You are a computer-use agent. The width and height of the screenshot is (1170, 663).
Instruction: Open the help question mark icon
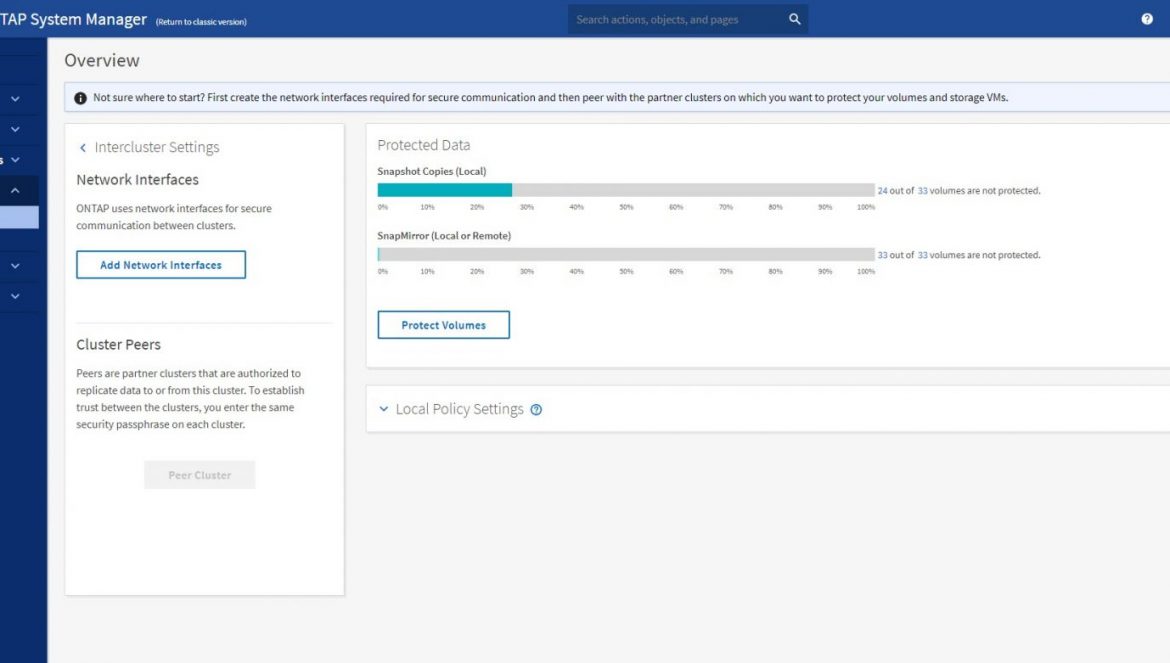coord(1147,19)
